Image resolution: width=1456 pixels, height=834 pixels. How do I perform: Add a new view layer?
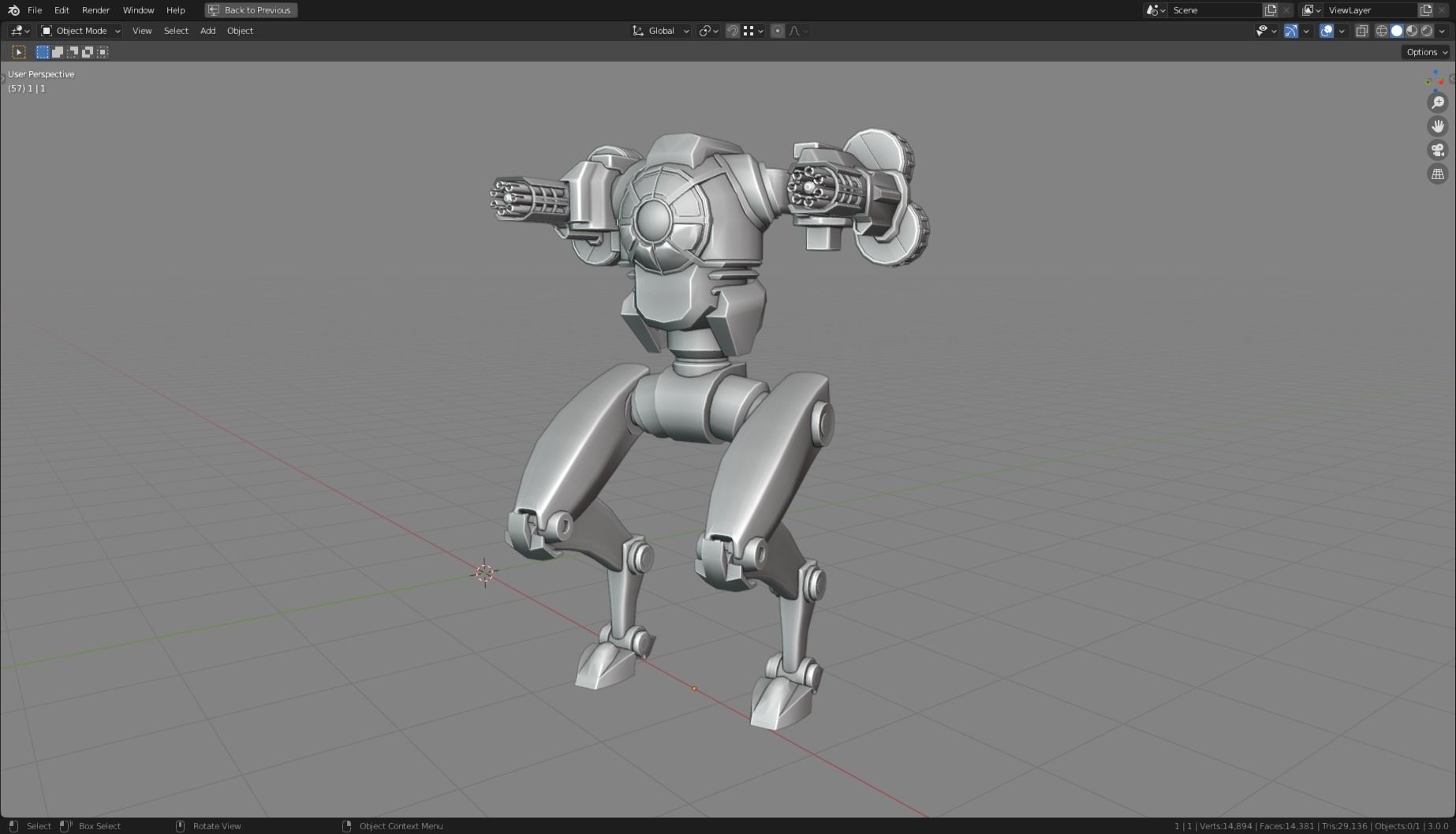click(1425, 10)
